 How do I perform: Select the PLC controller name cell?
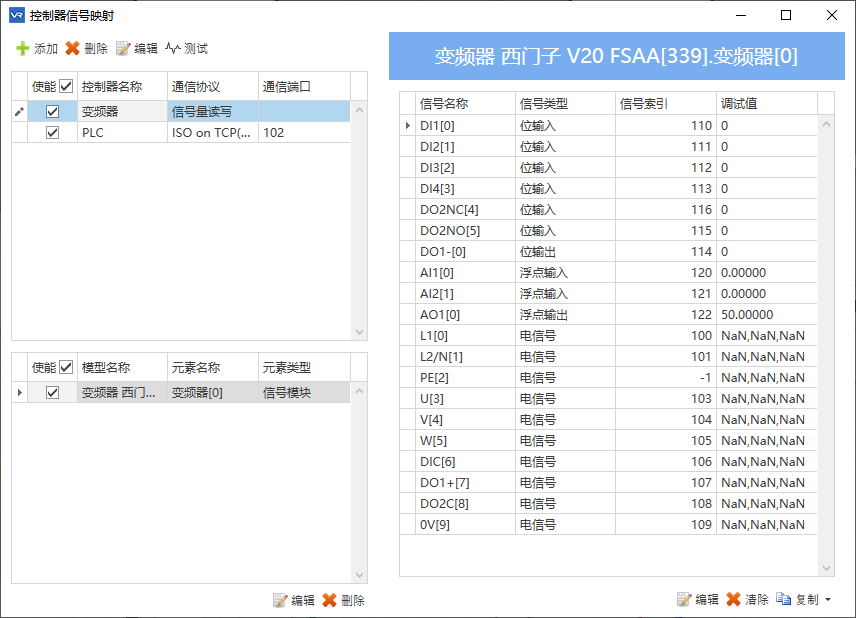122,133
